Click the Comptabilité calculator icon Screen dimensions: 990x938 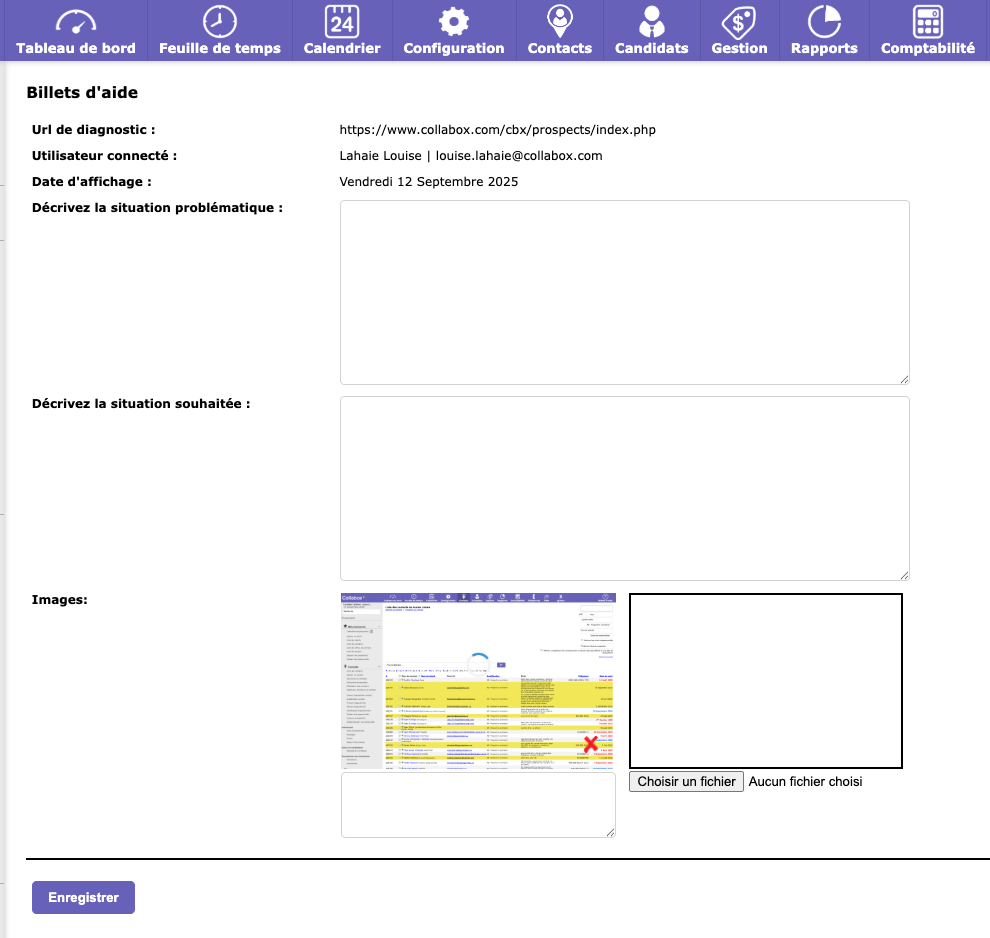[928, 21]
